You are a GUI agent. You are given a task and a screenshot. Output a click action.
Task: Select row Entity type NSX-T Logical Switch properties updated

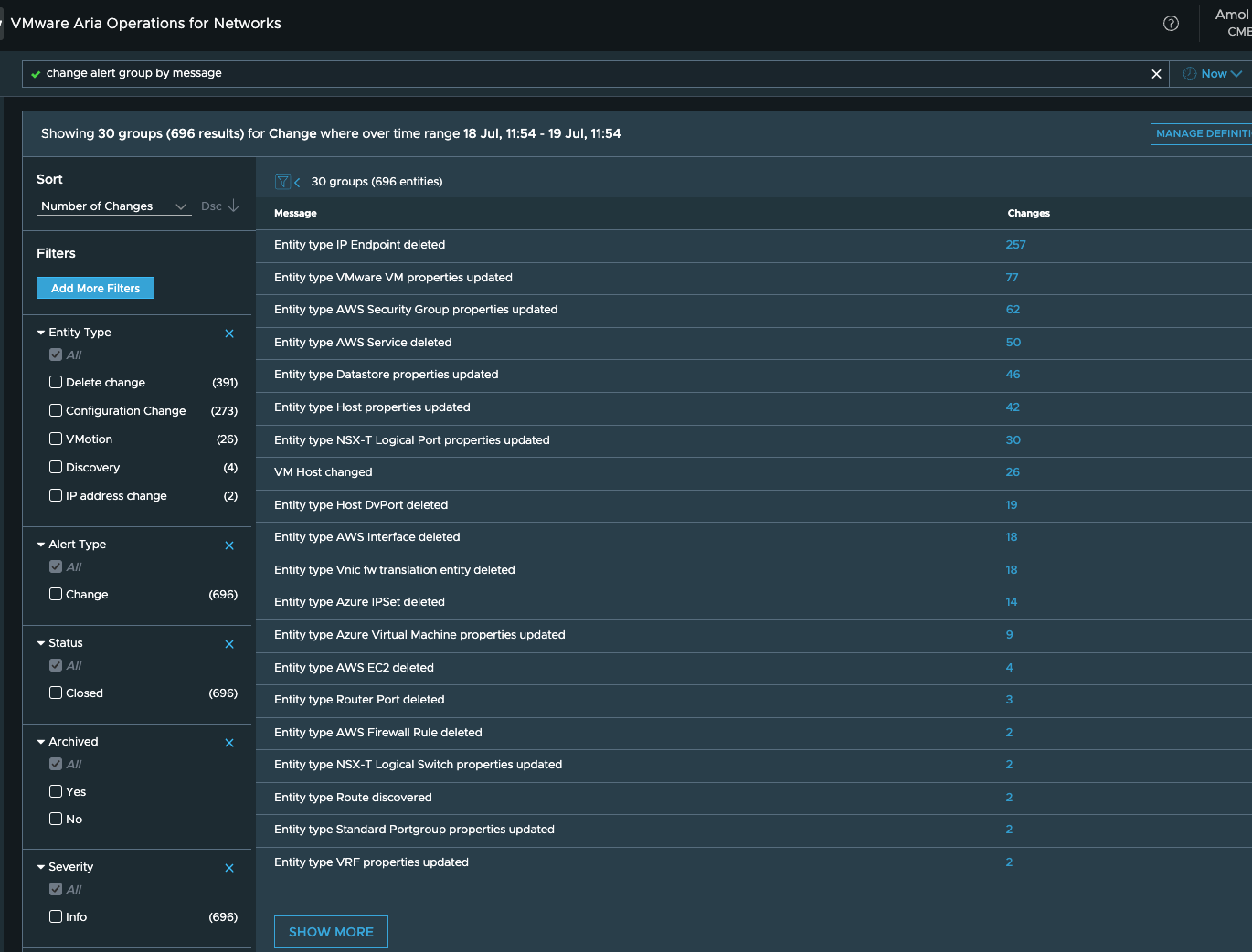click(754, 765)
